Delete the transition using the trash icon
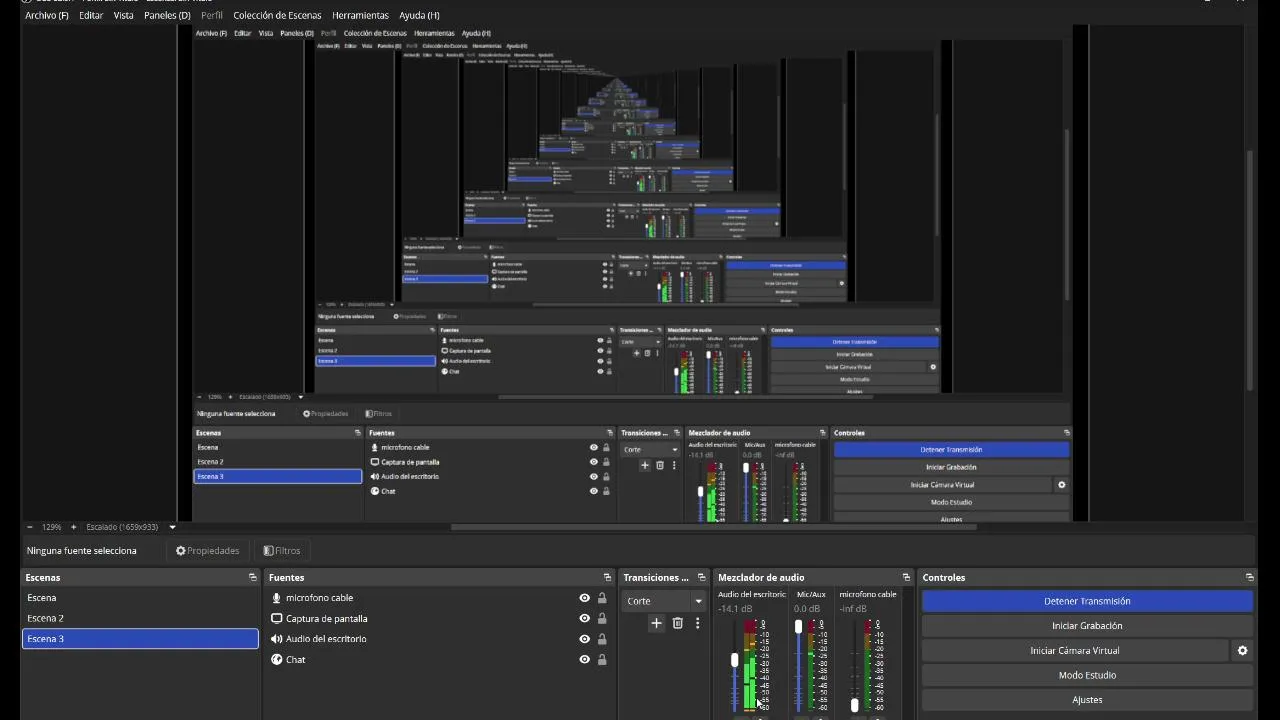 pyautogui.click(x=677, y=623)
